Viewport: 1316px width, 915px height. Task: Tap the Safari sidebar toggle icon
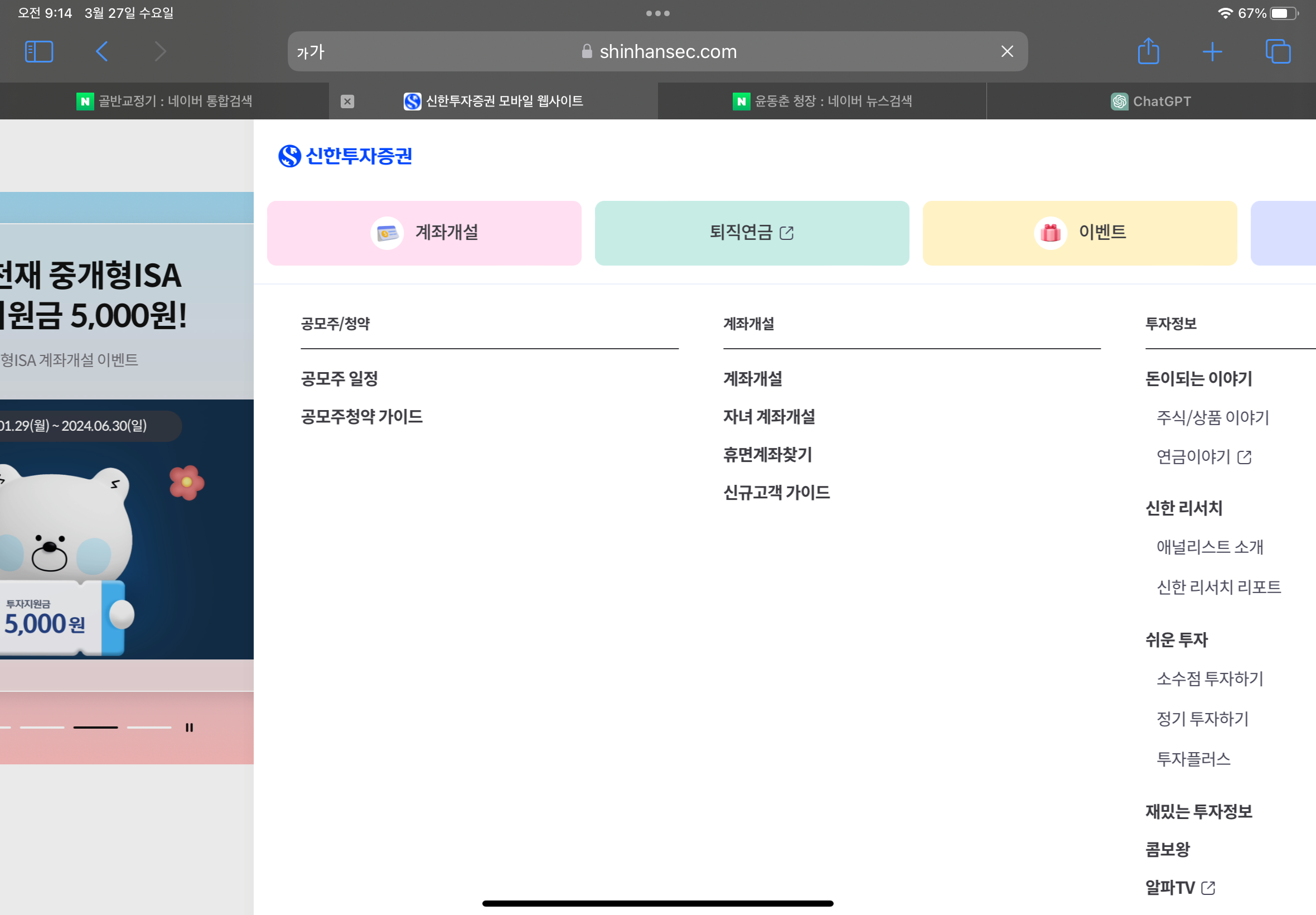tap(39, 51)
